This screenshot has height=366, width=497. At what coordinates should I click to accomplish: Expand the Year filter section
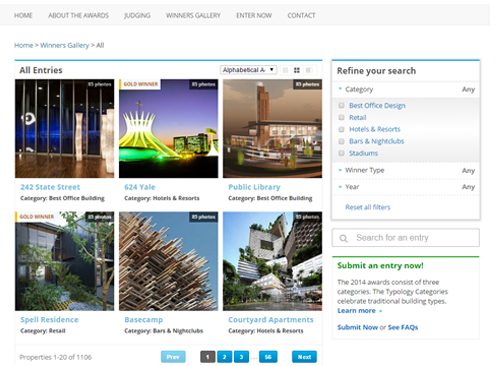[x=406, y=187]
